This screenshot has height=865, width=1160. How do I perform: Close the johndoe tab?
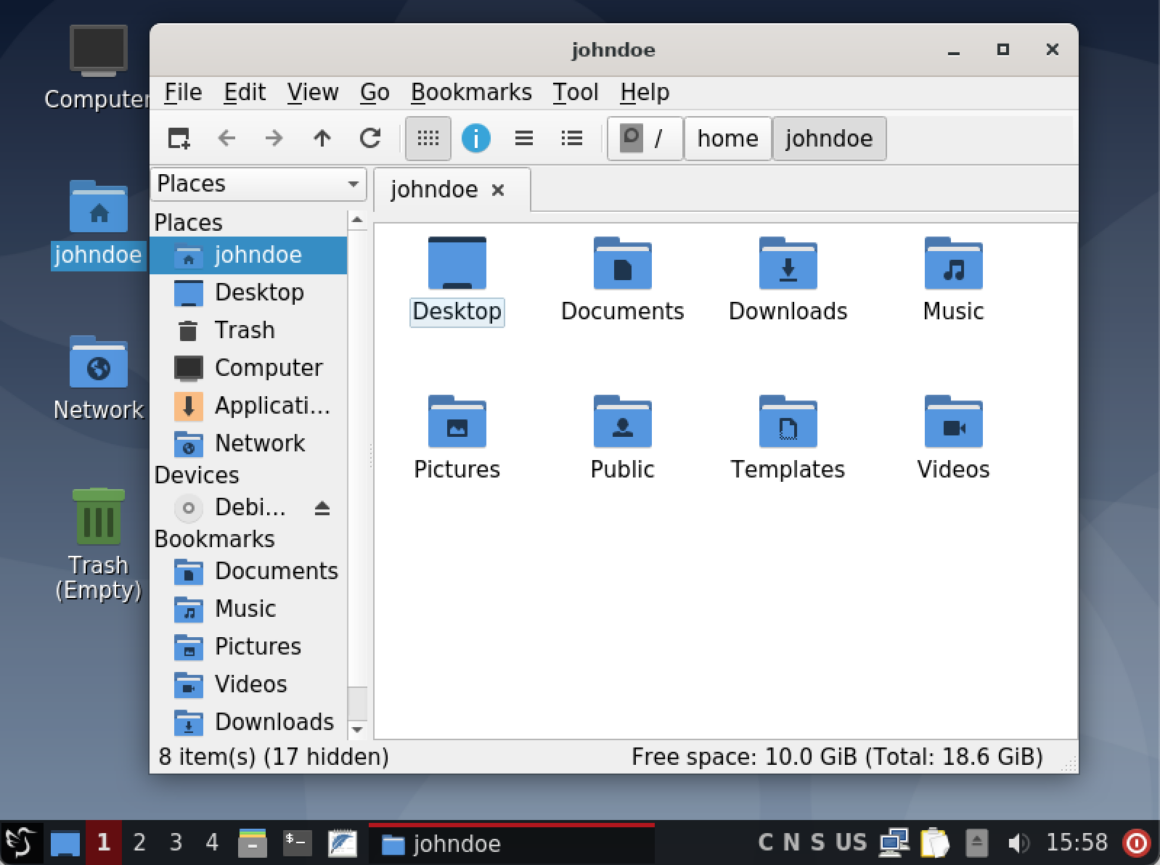[497, 189]
